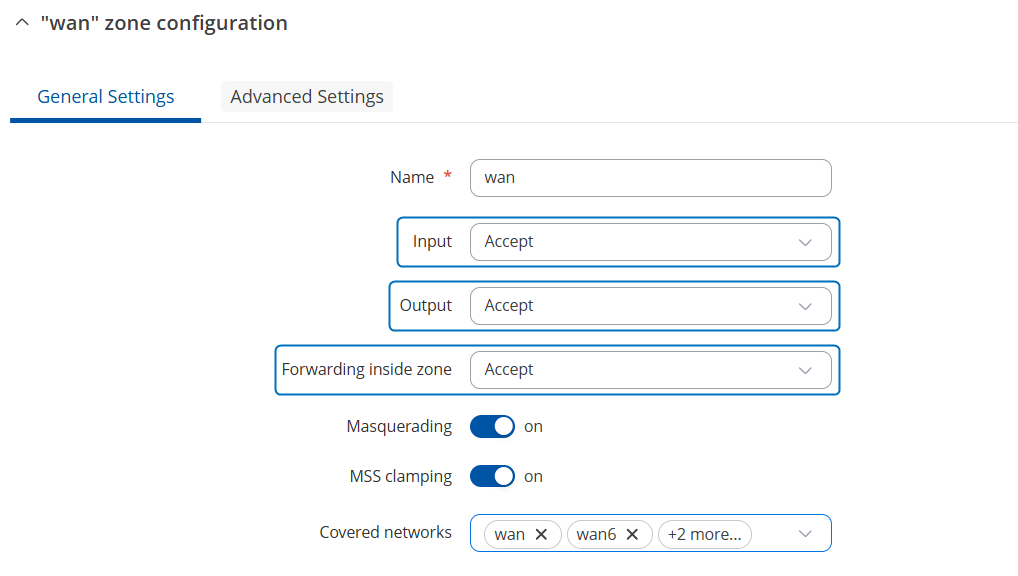Click into the Name text field
Viewport: 1018px width, 576px height.
(650, 178)
